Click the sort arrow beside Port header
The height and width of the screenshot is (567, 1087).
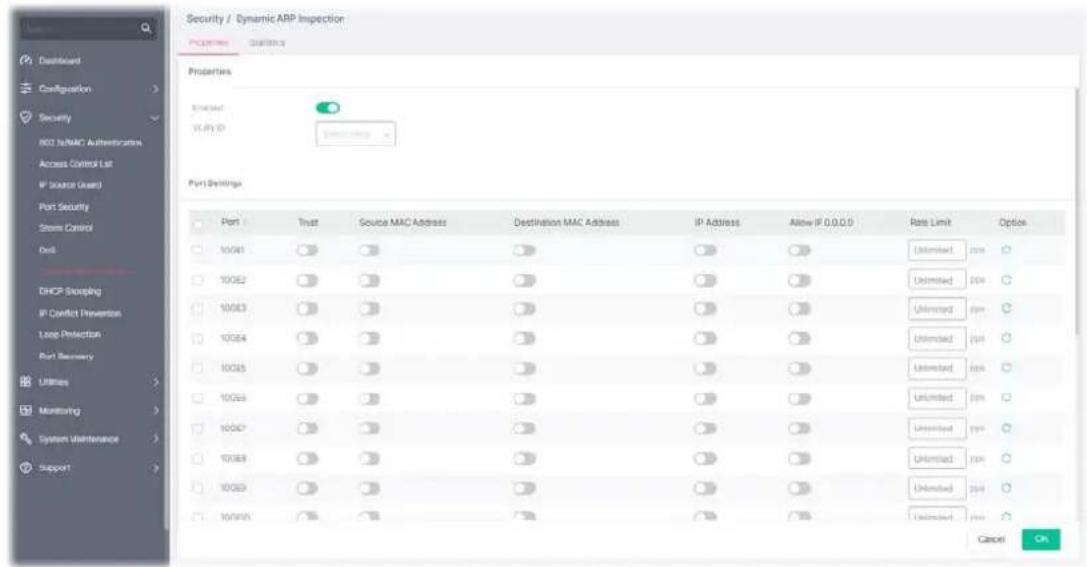[x=245, y=223]
